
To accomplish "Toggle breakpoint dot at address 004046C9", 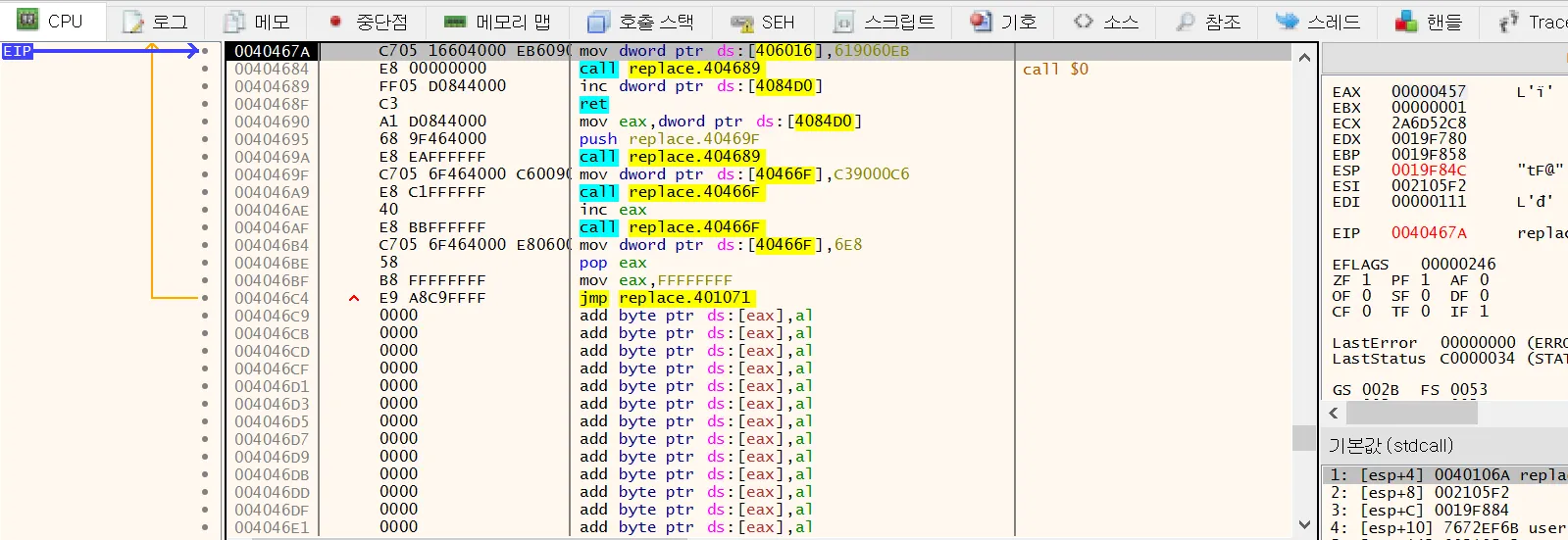I will (x=204, y=316).
